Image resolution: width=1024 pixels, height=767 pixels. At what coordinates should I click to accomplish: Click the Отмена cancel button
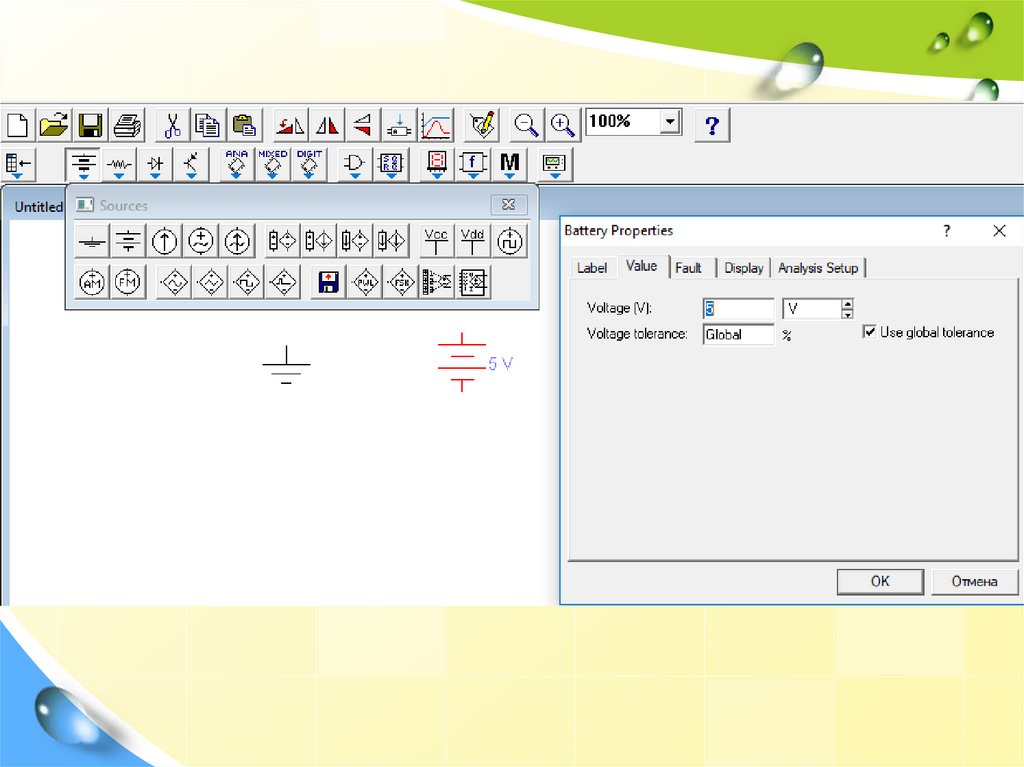(x=974, y=581)
